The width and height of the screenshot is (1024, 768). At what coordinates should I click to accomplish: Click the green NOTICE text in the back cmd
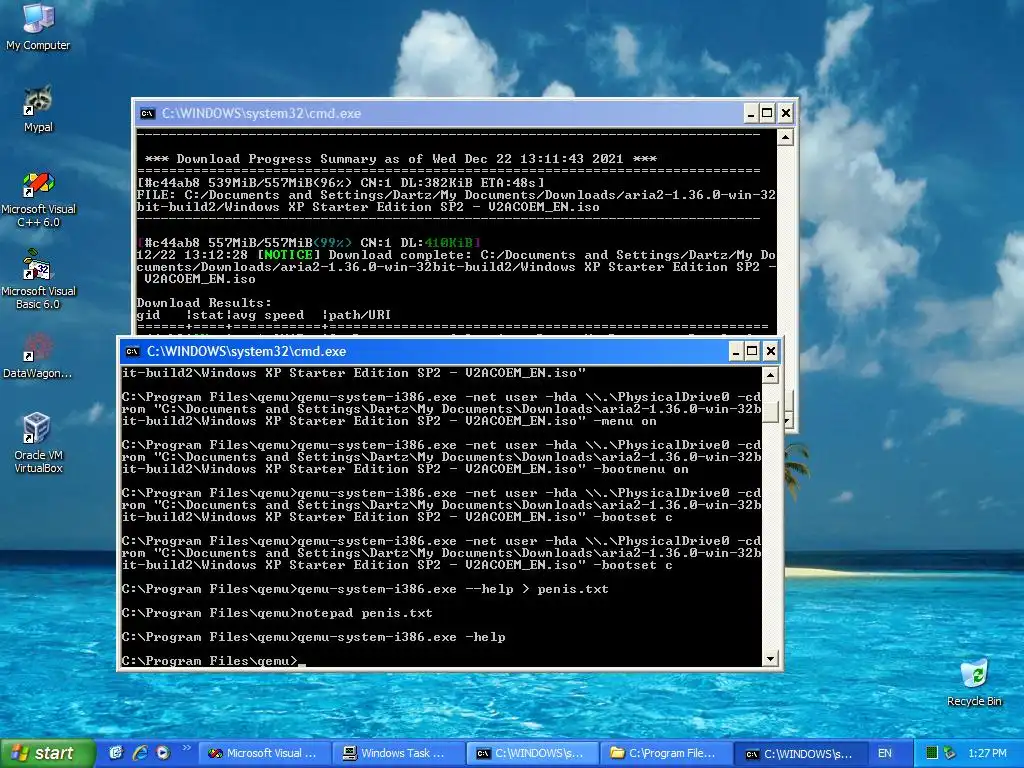coord(288,255)
